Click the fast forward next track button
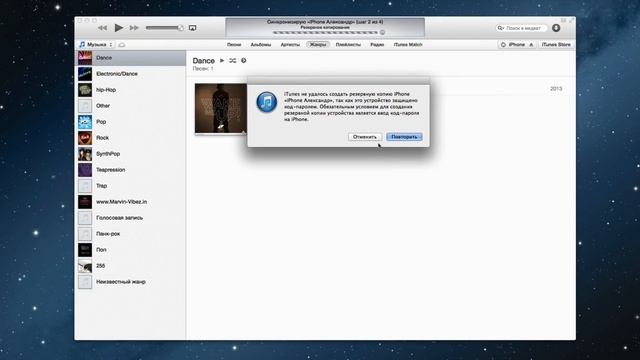The width and height of the screenshot is (640, 360). tap(134, 28)
